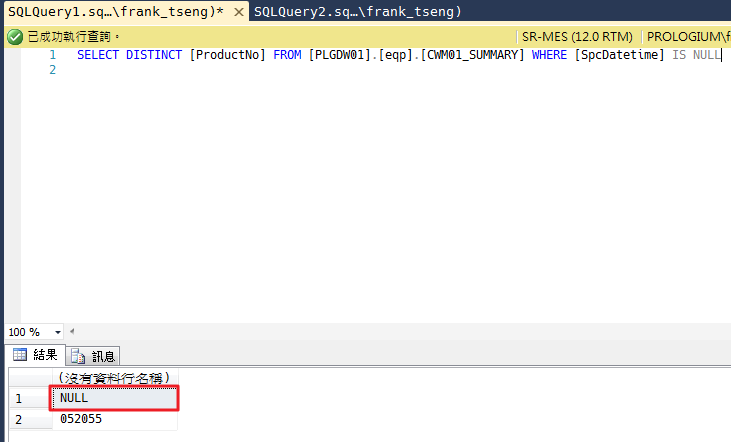
Task: Select the NULL cell in row 1
Action: click(115, 398)
